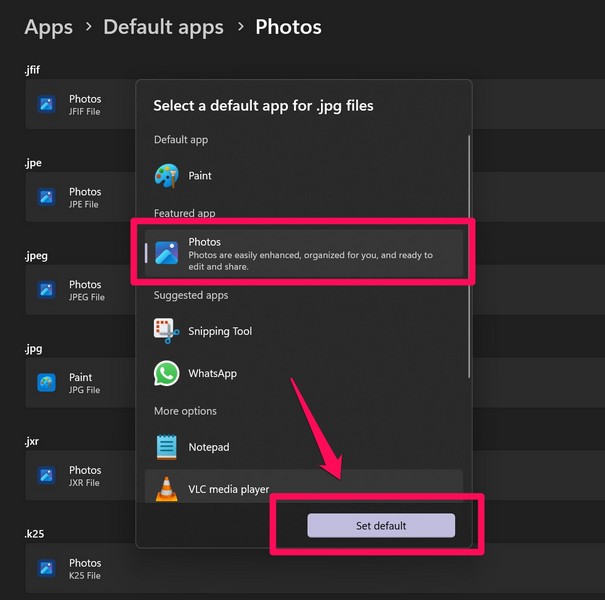Select the Notepad icon under More options
Image resolution: width=605 pixels, height=600 pixels.
click(166, 447)
